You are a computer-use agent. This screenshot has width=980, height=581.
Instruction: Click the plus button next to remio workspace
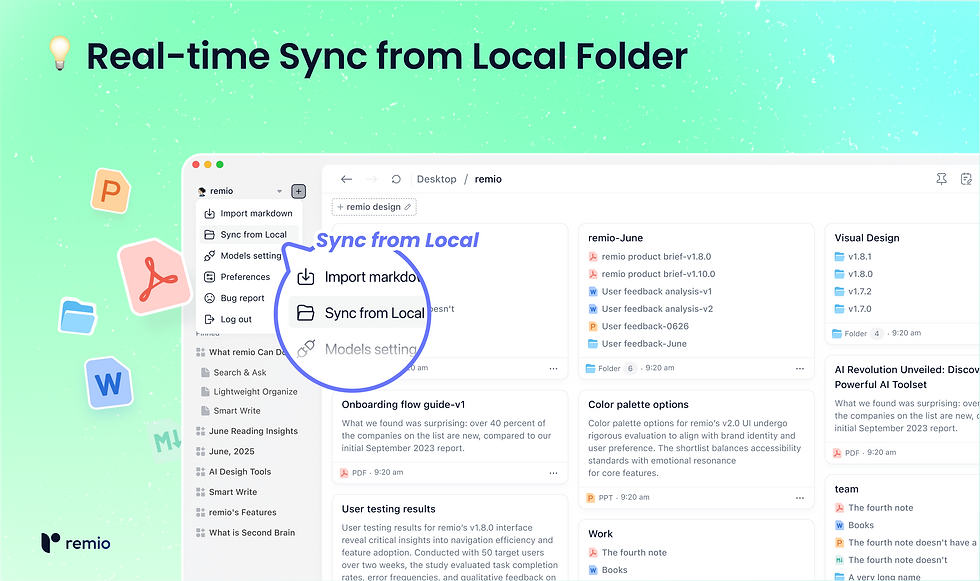(x=299, y=191)
